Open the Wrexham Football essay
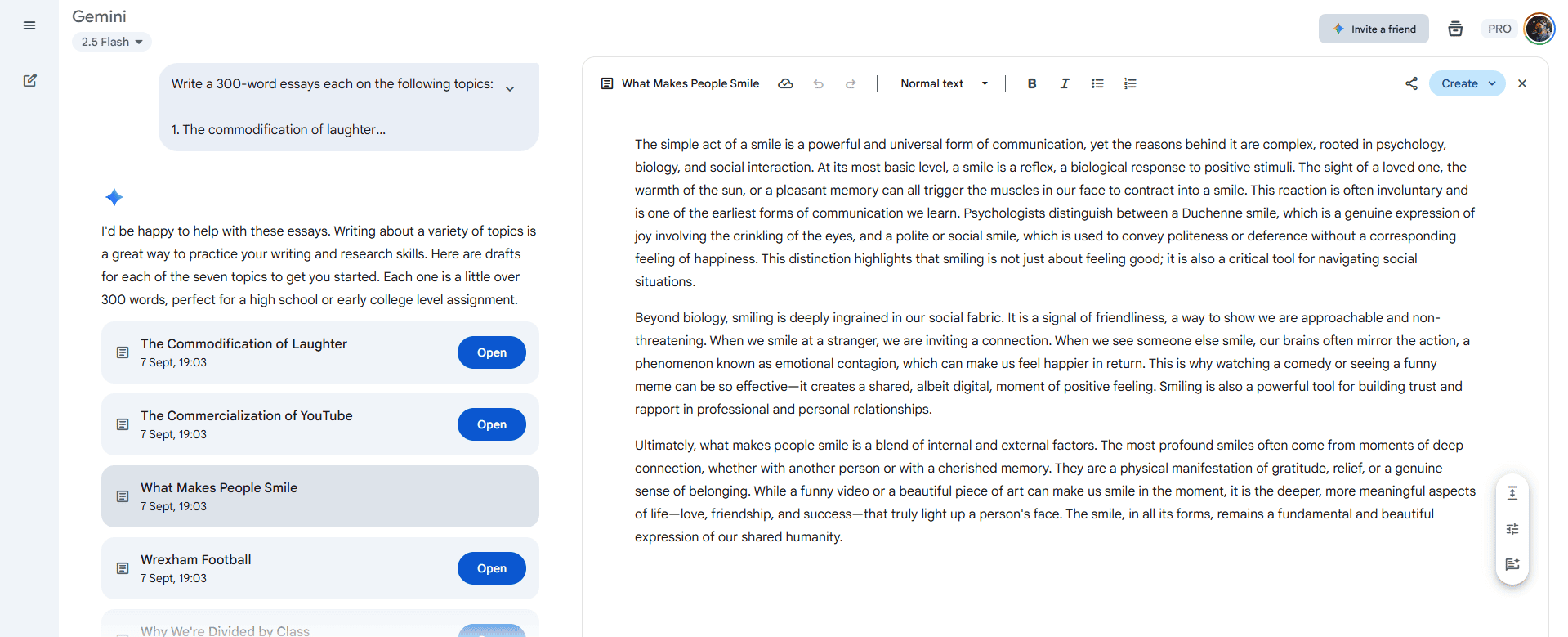1568x637 pixels. [x=491, y=568]
